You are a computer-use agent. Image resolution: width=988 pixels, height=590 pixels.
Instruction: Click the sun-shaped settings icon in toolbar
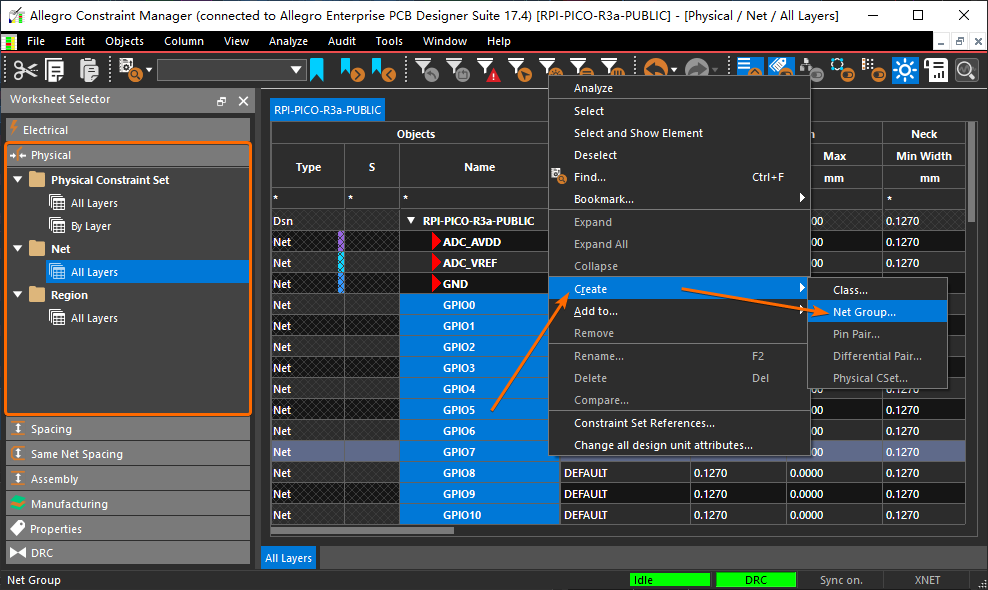(905, 70)
